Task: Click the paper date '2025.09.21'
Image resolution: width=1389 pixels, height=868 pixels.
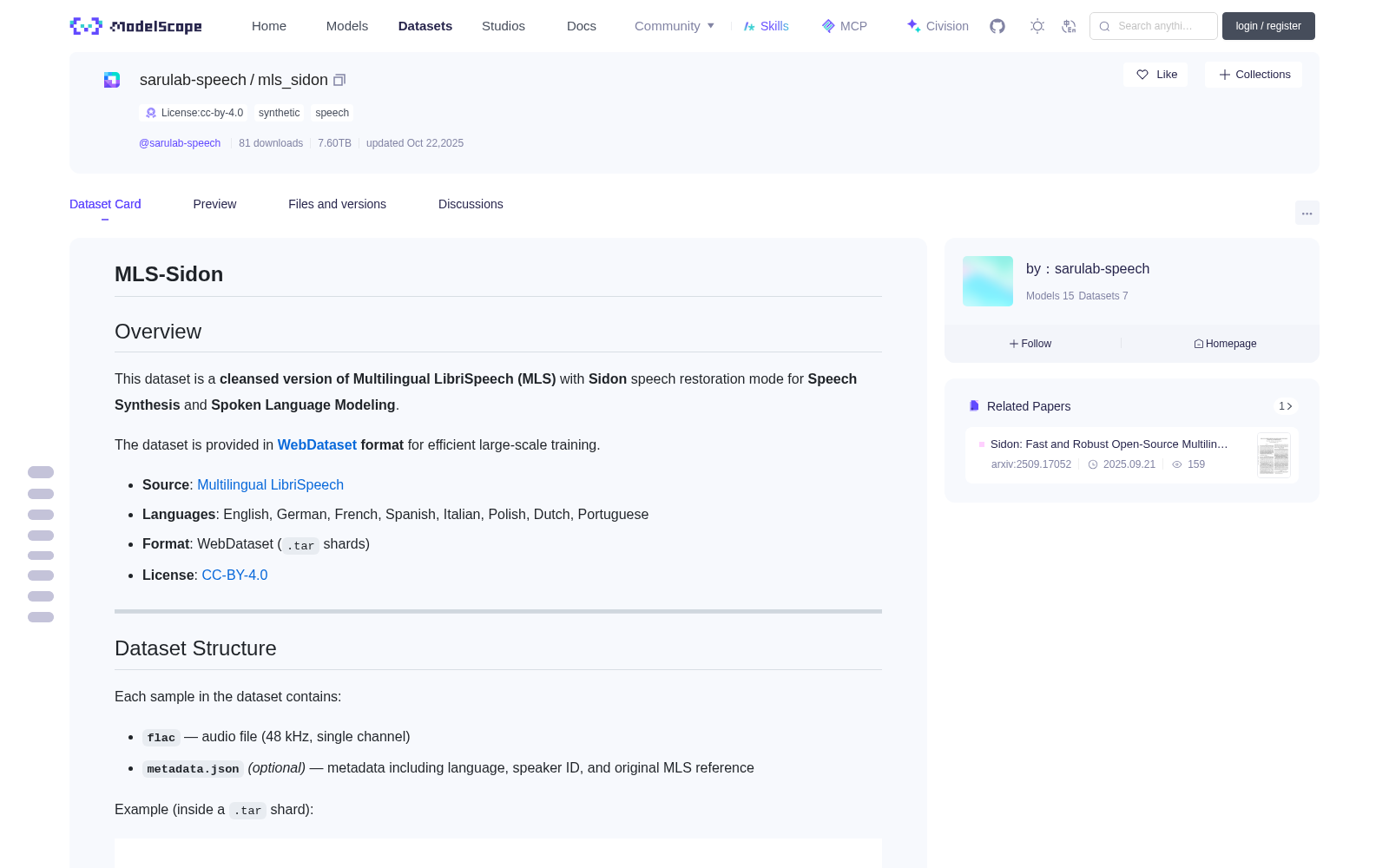Action: coord(1129,464)
